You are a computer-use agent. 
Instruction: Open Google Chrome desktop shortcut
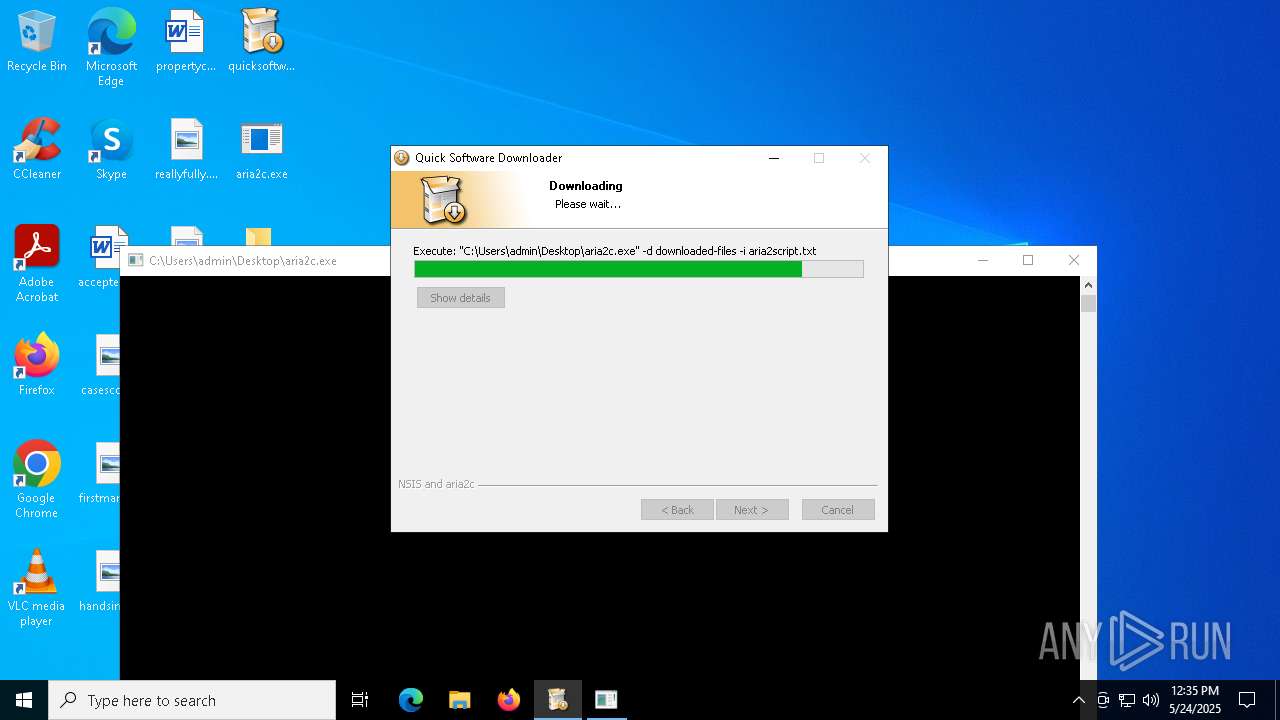37,480
